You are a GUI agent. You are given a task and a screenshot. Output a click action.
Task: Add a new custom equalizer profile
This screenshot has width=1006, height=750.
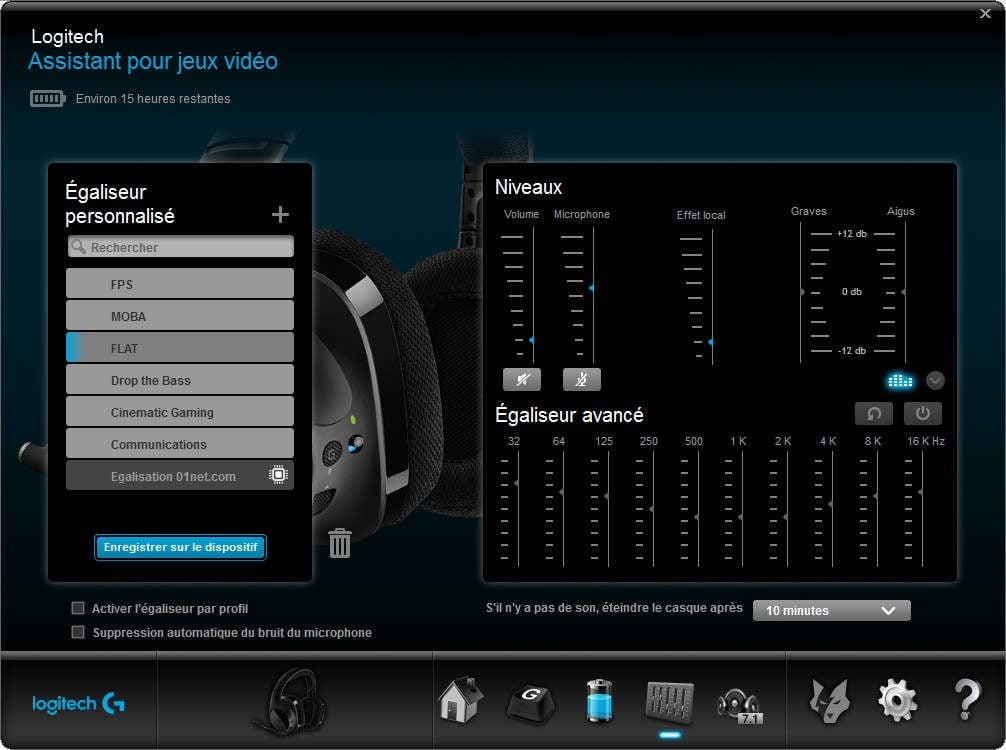pyautogui.click(x=280, y=214)
